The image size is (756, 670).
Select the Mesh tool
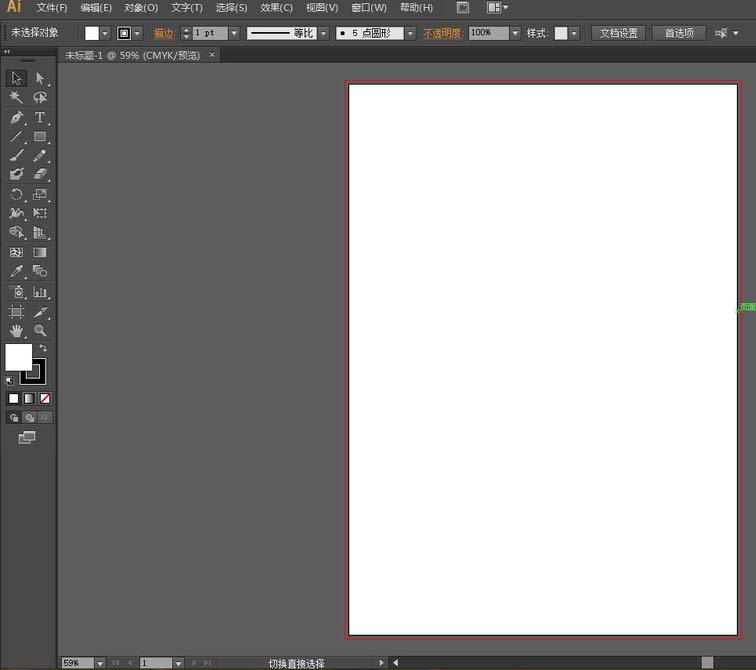pyautogui.click(x=16, y=252)
